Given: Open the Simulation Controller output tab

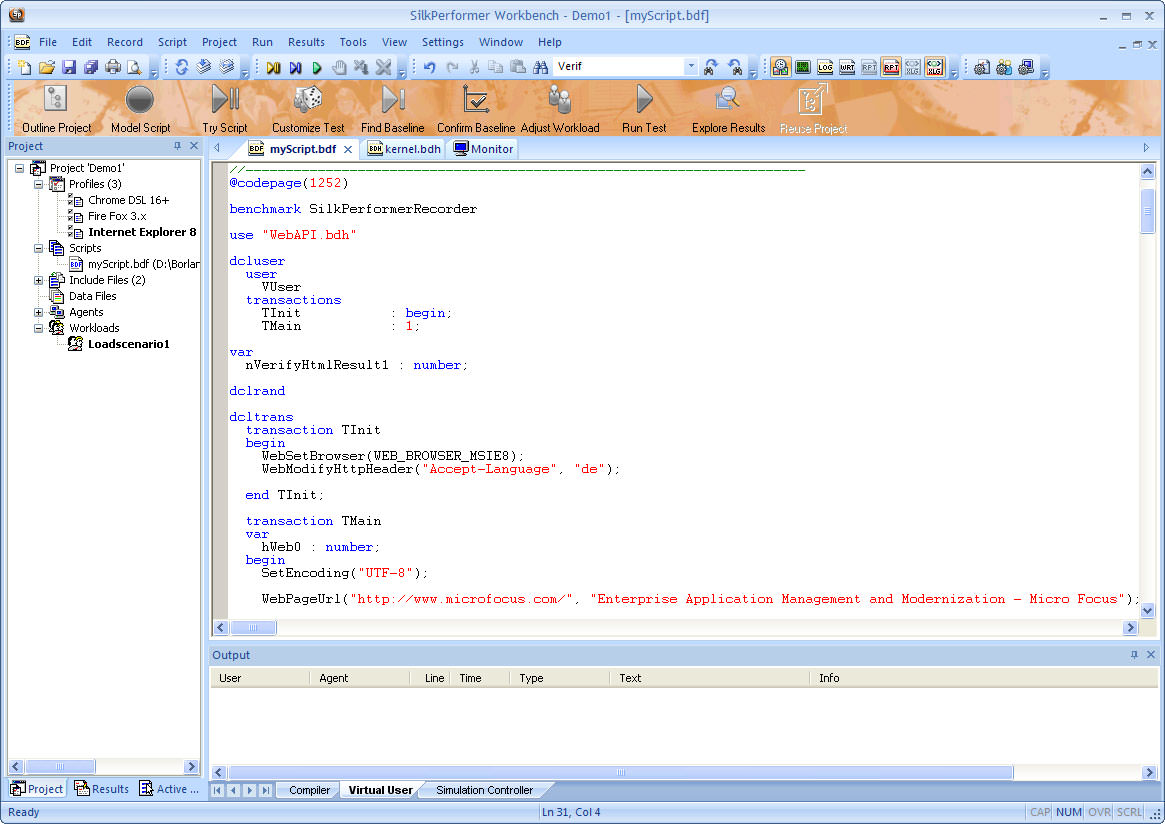Looking at the screenshot, I should point(484,790).
